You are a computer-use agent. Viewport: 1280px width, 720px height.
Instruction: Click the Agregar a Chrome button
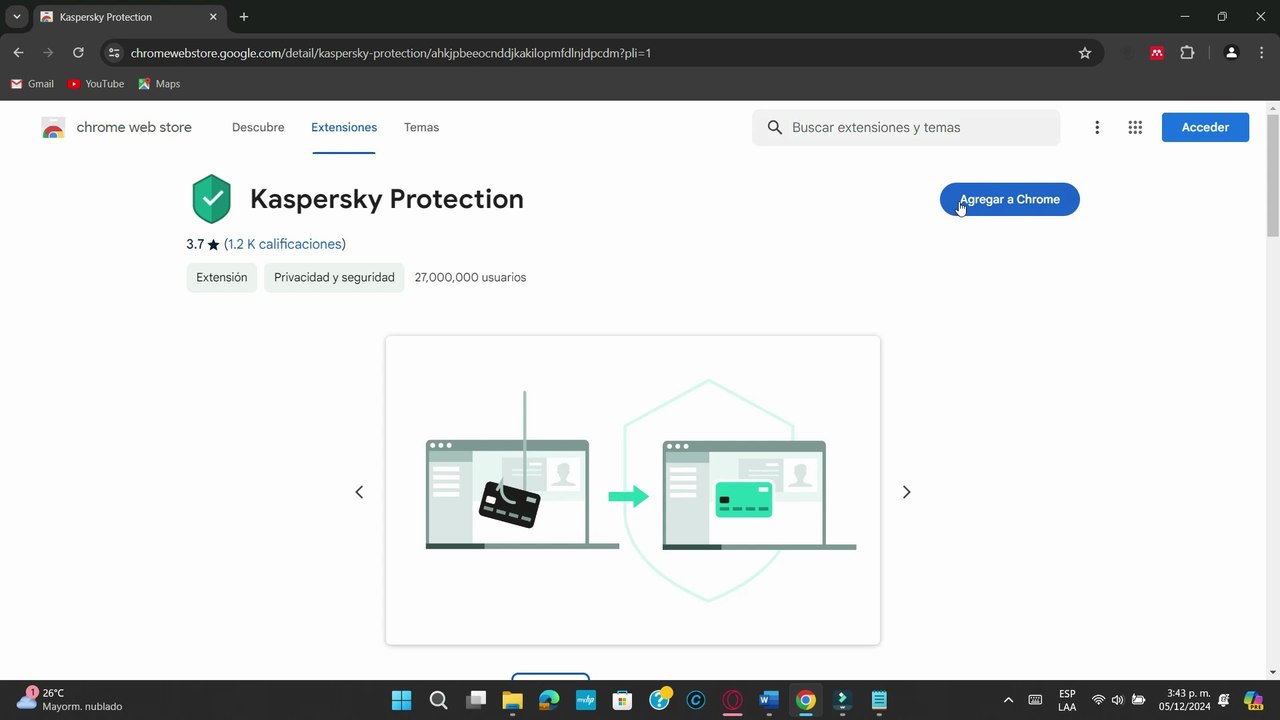click(x=1009, y=199)
